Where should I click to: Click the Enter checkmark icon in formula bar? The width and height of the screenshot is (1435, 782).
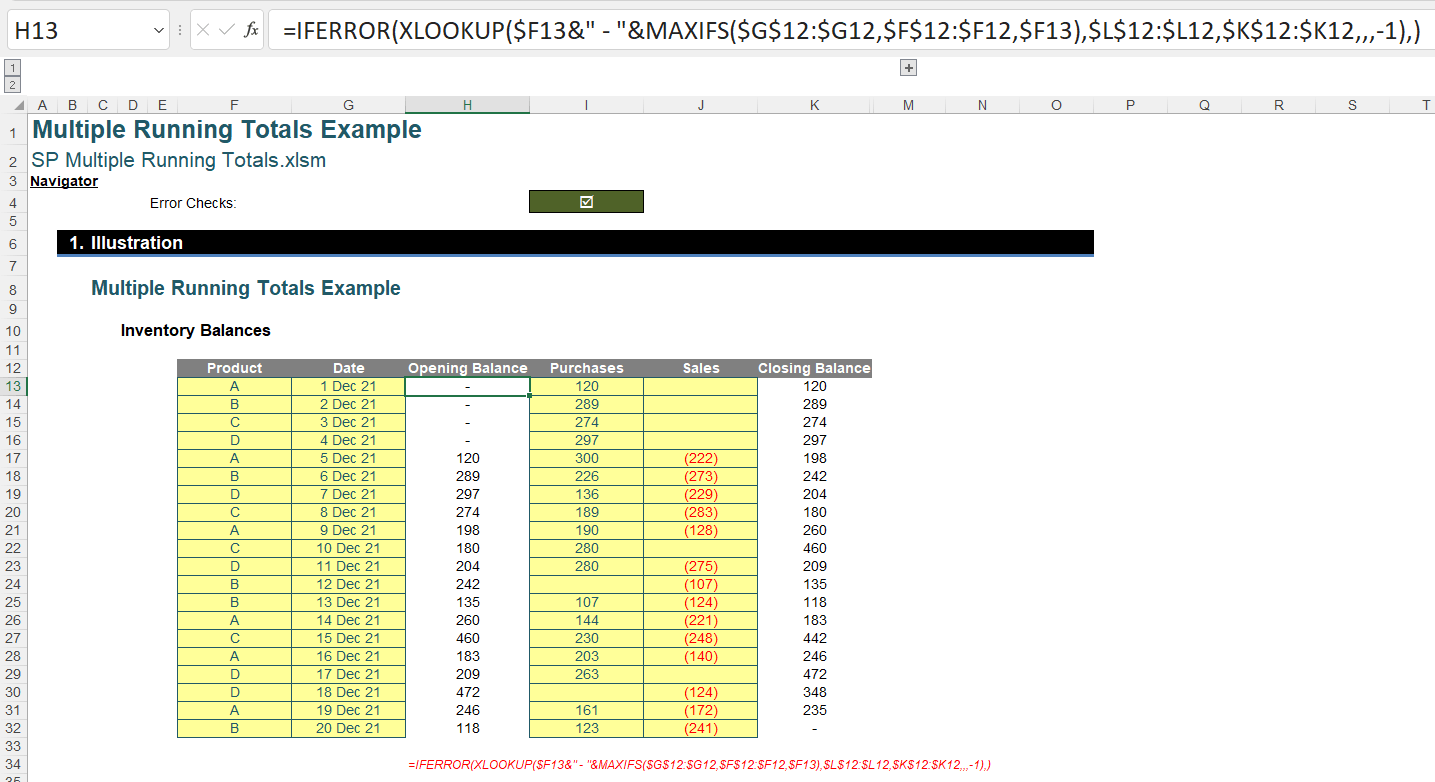click(227, 30)
